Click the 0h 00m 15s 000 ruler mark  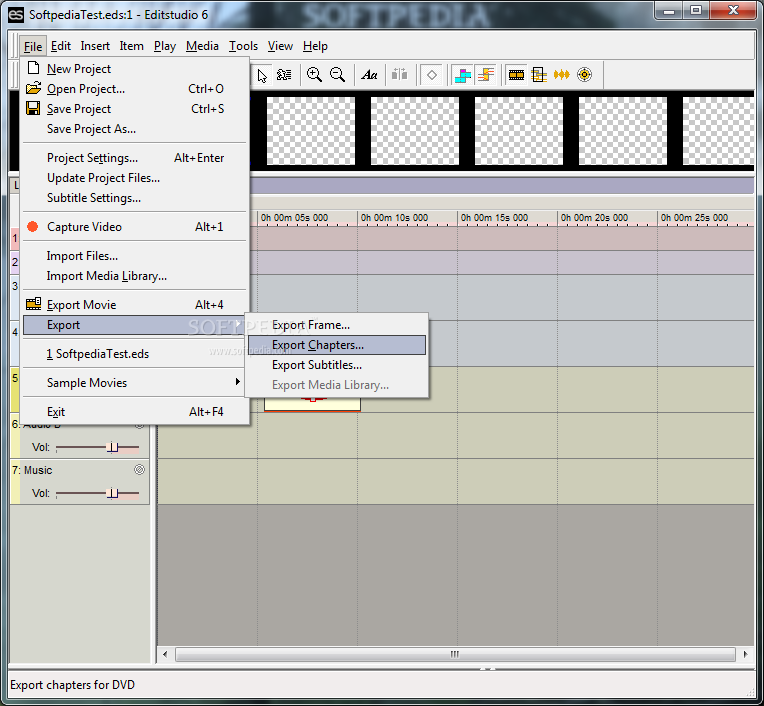(494, 218)
